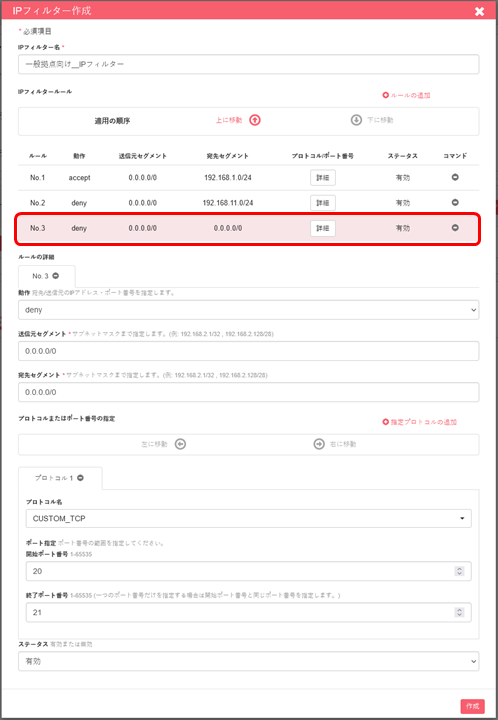Open the ステータス 有効 dropdown
Screen dimensions: 498x720
pos(249,661)
